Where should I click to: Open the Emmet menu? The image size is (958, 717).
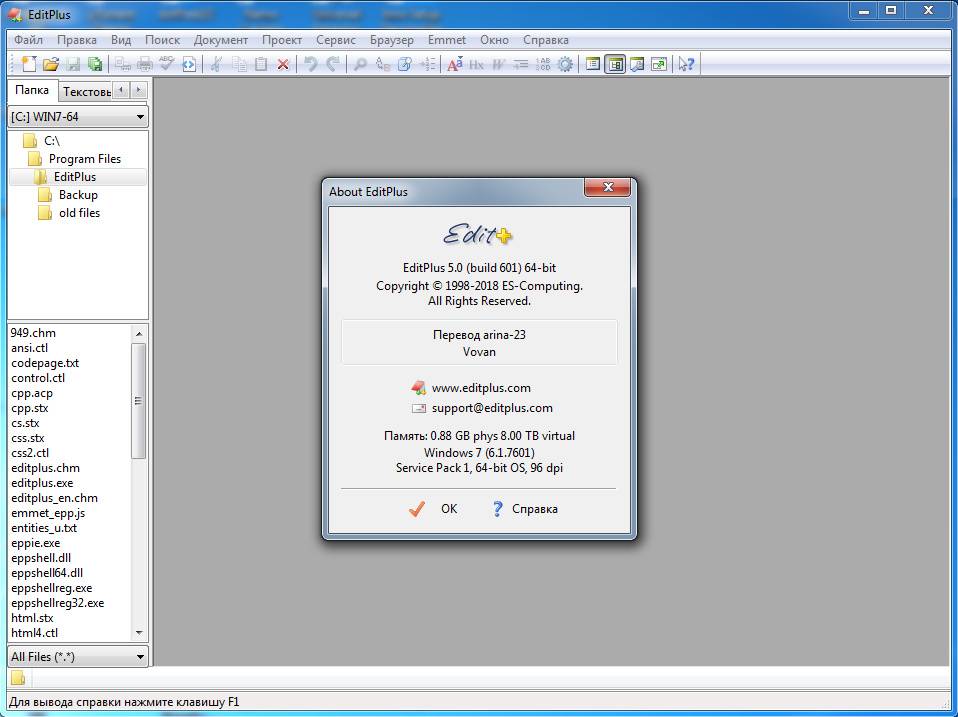point(447,40)
